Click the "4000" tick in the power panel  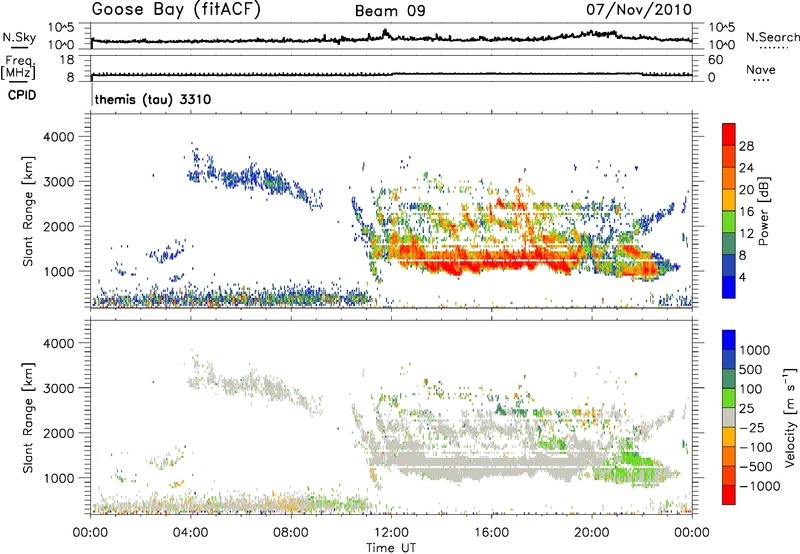58,137
